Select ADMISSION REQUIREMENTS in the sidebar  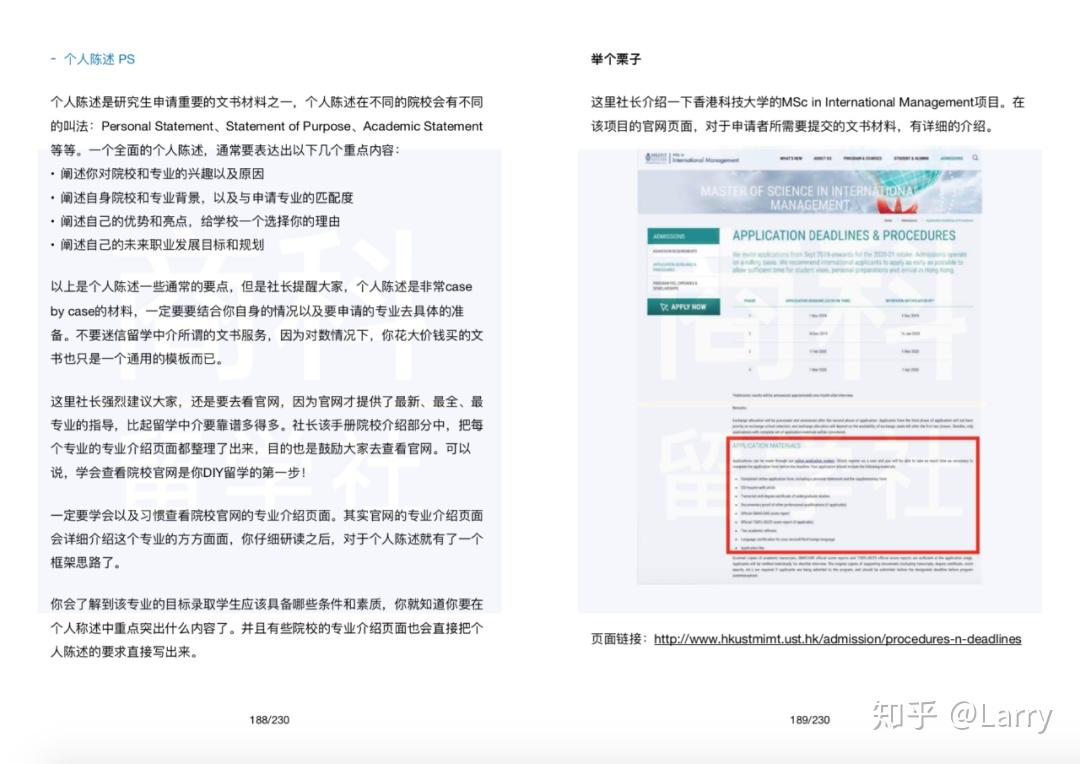(x=676, y=251)
